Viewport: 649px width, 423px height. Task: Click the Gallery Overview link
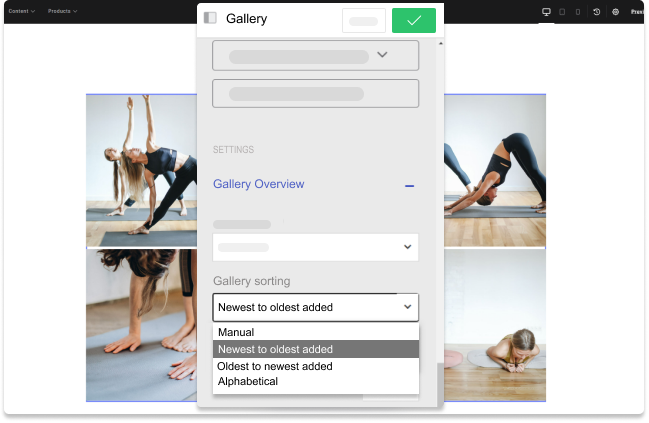coord(258,185)
